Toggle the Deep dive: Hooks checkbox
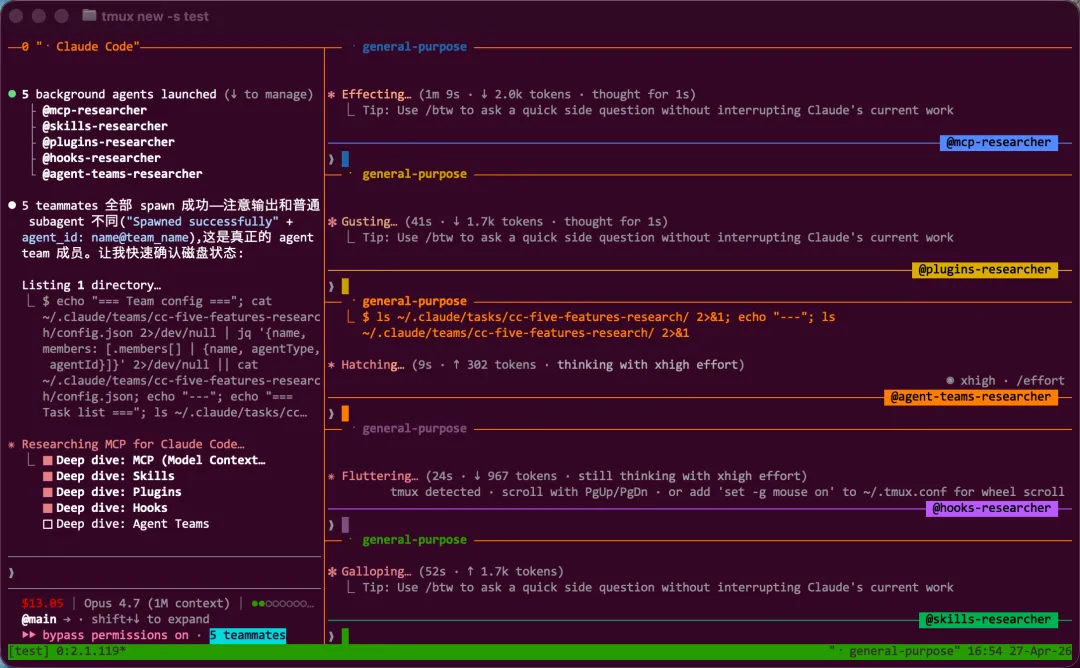Image resolution: width=1080 pixels, height=668 pixels. pos(47,508)
